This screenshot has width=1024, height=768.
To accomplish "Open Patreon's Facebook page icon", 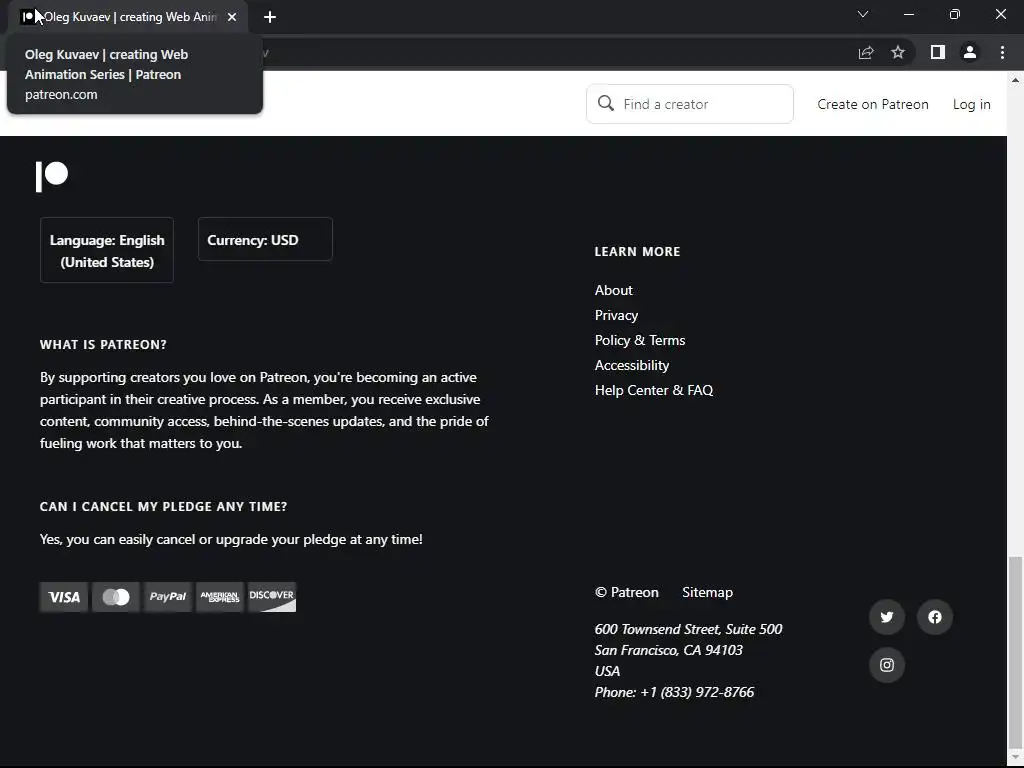I will [x=935, y=616].
